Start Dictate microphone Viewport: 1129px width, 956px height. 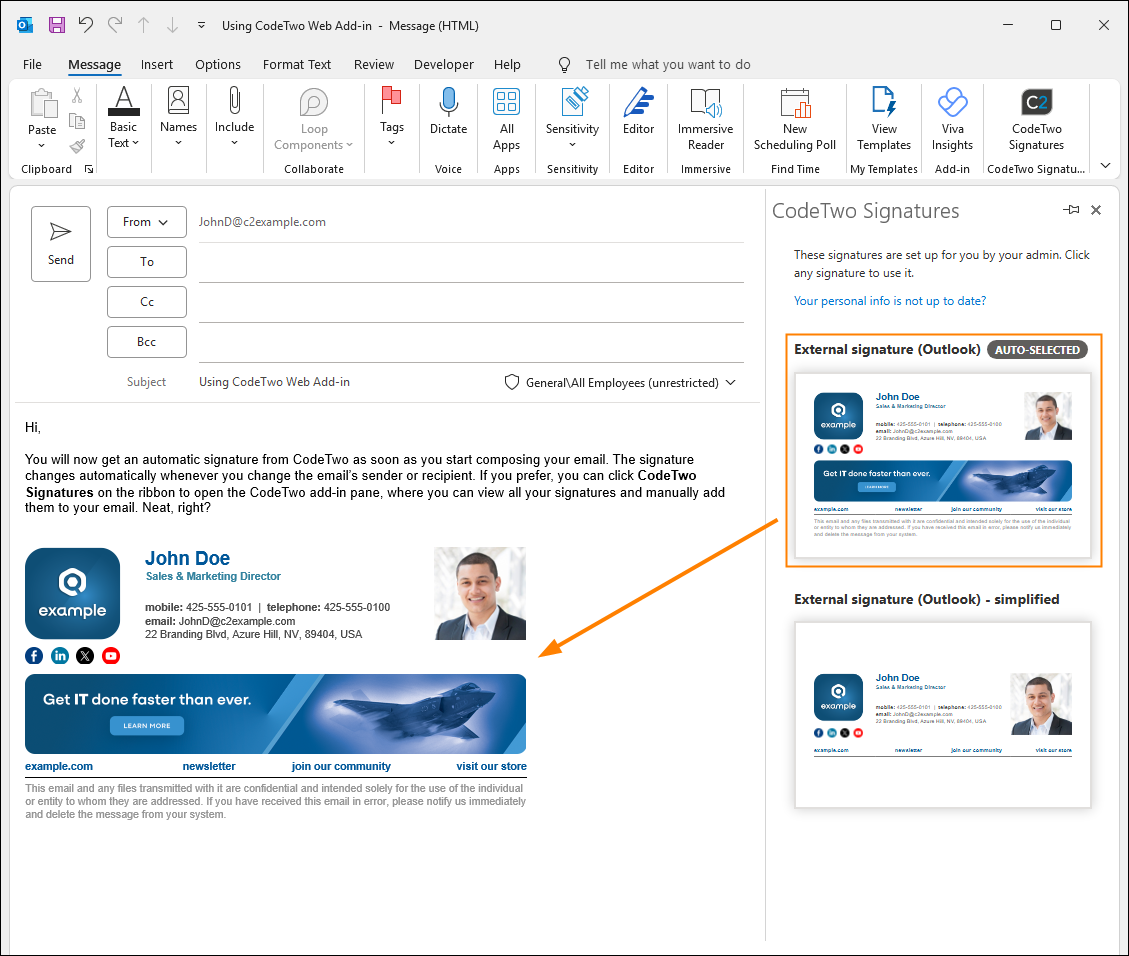tap(449, 112)
